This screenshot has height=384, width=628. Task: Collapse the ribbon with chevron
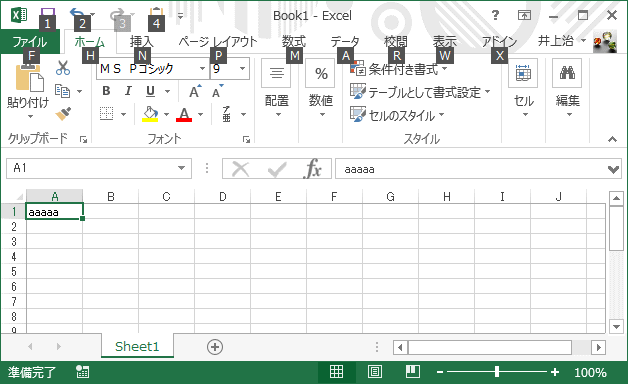pyautogui.click(x=612, y=139)
